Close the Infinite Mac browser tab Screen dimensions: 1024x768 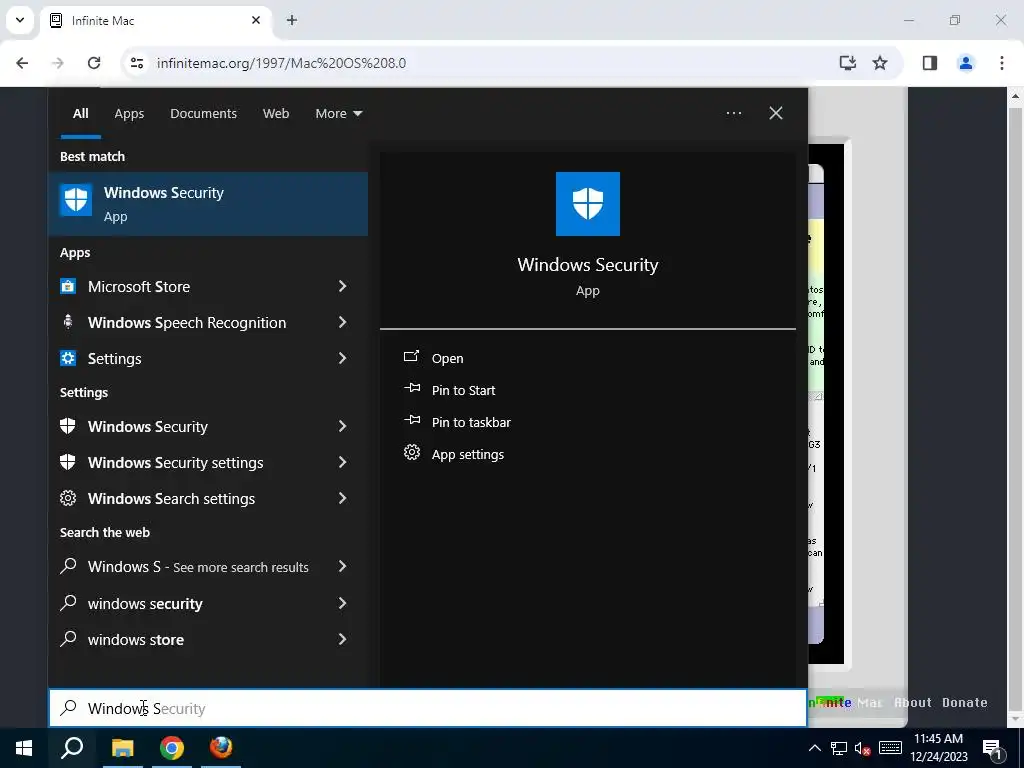(x=256, y=20)
